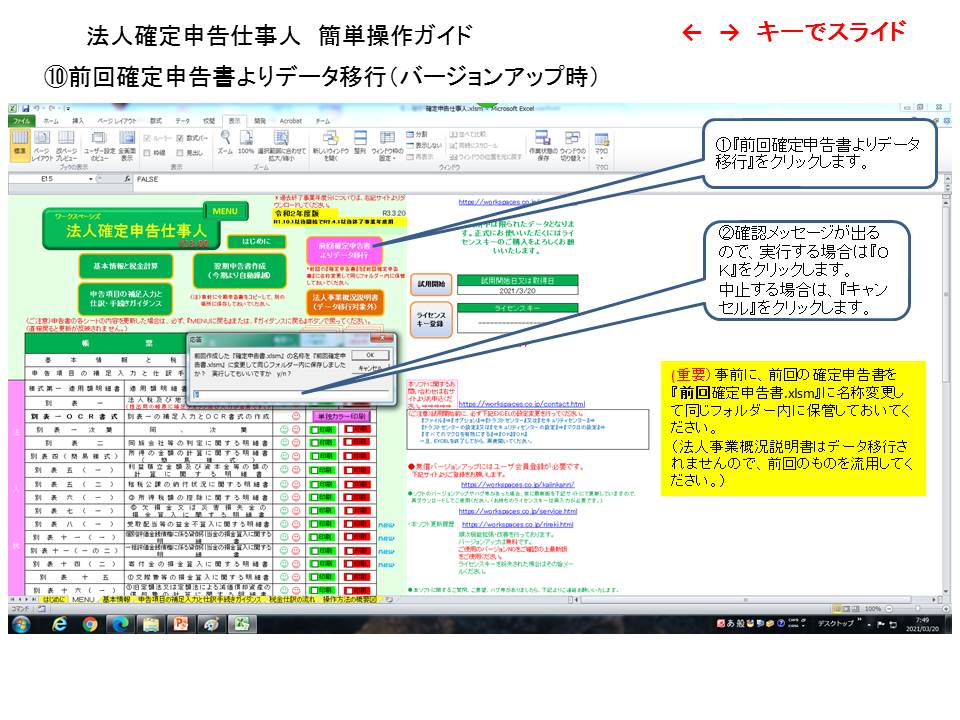Switch to ページレイアウト view icon
This screenshot has height=720, width=960.
40,143
